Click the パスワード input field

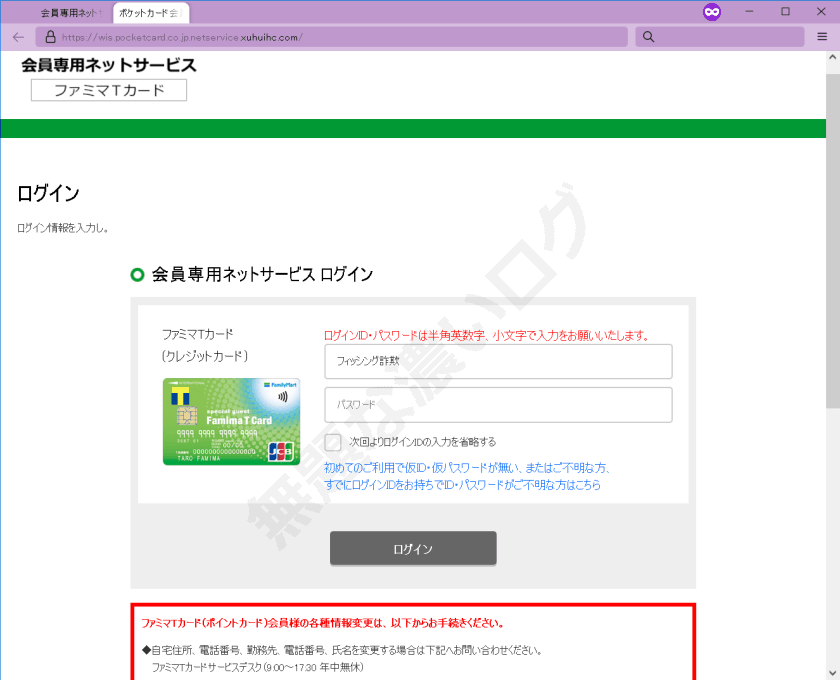coord(498,405)
